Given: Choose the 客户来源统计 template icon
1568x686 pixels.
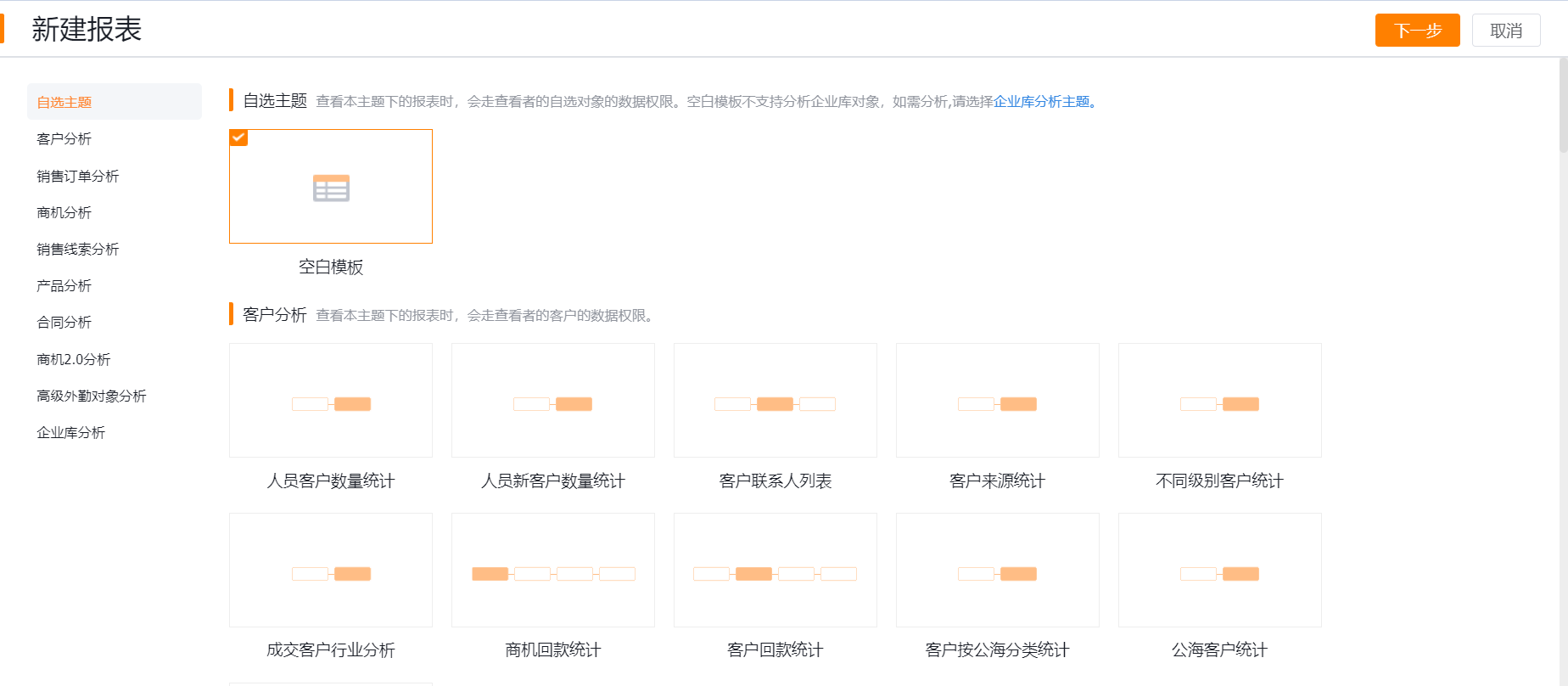Looking at the screenshot, I should pyautogui.click(x=997, y=404).
